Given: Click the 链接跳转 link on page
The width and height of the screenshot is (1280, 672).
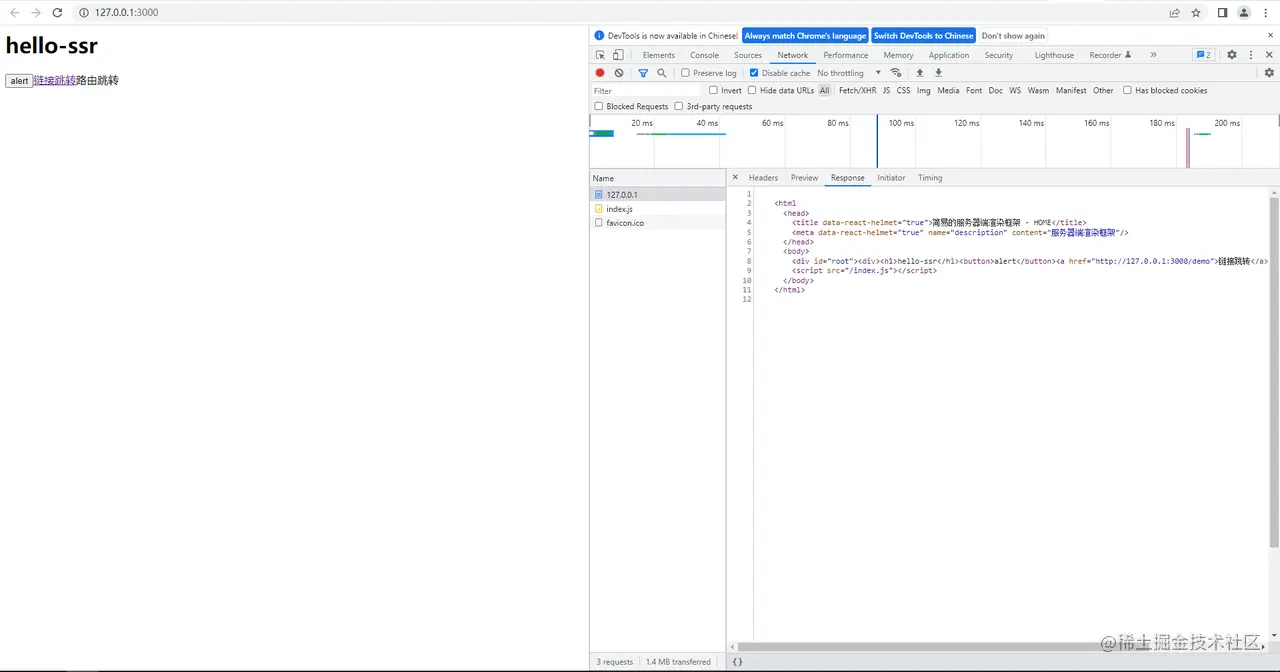Looking at the screenshot, I should (54, 80).
